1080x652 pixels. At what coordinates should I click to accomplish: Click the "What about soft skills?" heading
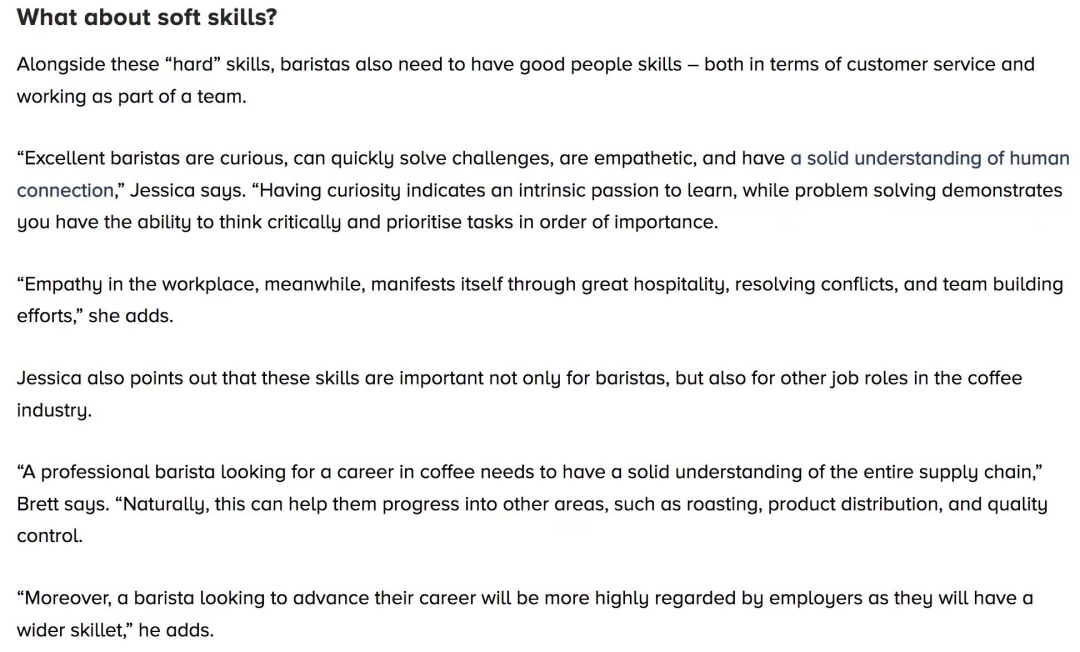(x=147, y=17)
